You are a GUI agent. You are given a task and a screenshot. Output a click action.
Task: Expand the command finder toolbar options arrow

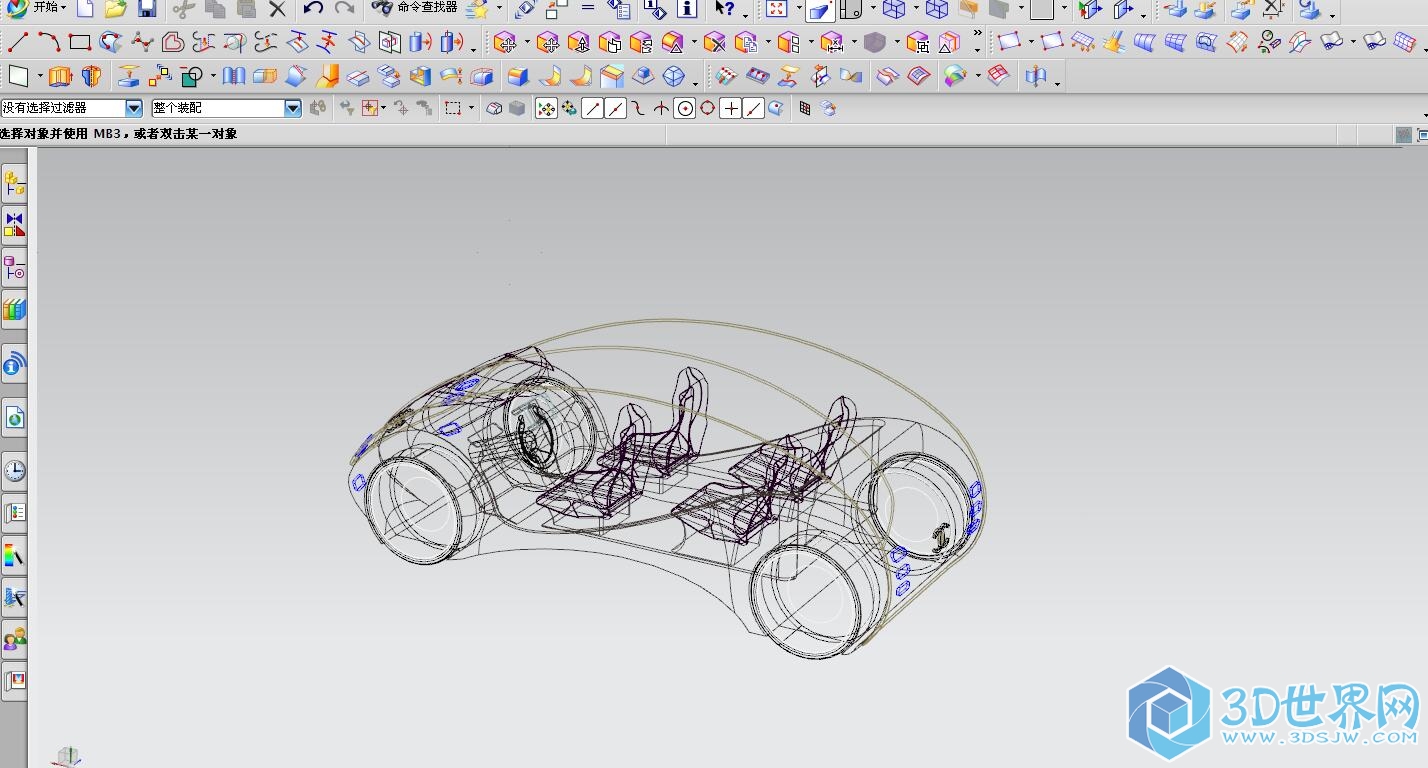[x=499, y=8]
